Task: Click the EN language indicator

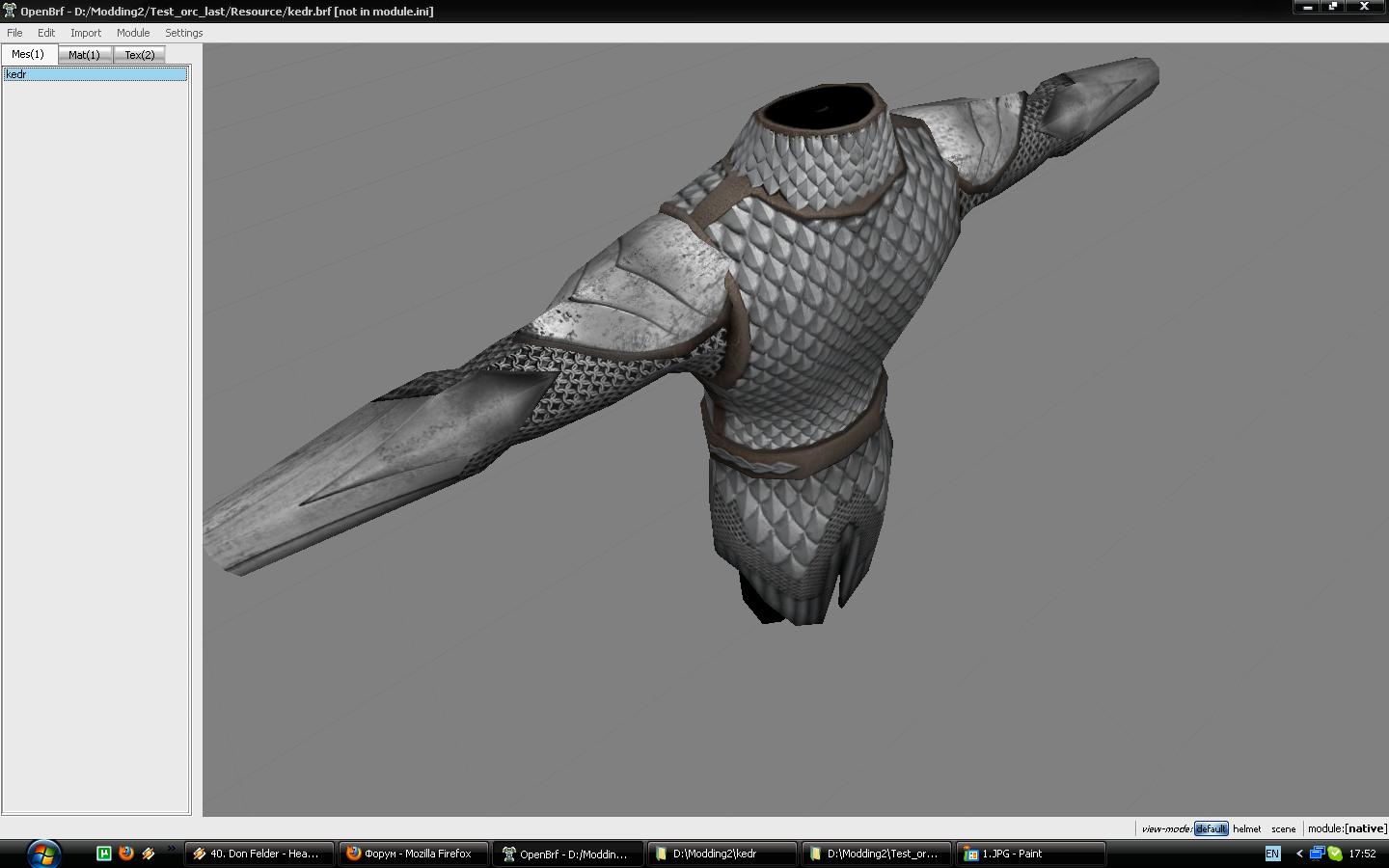Action: (x=1272, y=854)
